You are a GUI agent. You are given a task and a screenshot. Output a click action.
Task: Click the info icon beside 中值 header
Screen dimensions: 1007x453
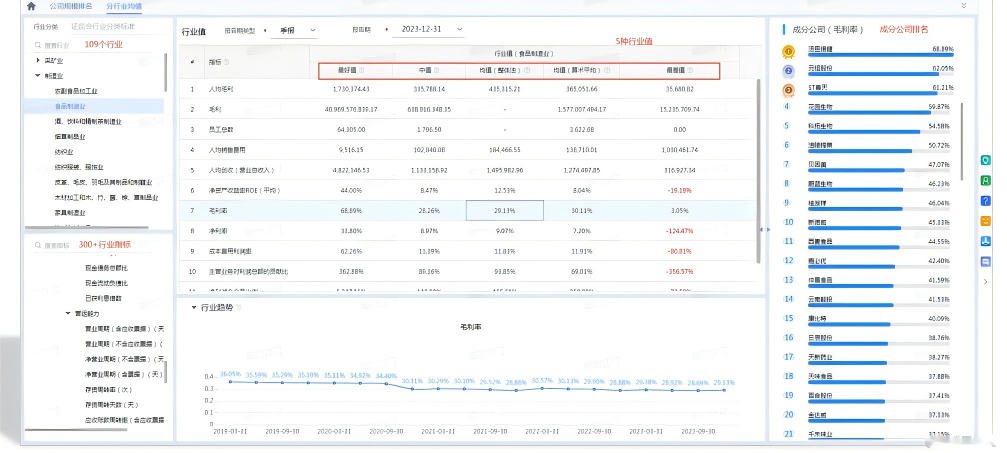[x=438, y=71]
